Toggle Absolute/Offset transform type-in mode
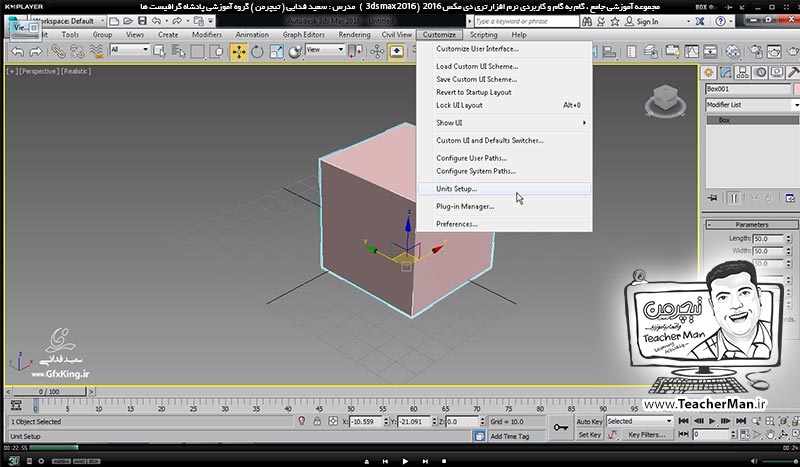The image size is (800, 467). [x=333, y=422]
